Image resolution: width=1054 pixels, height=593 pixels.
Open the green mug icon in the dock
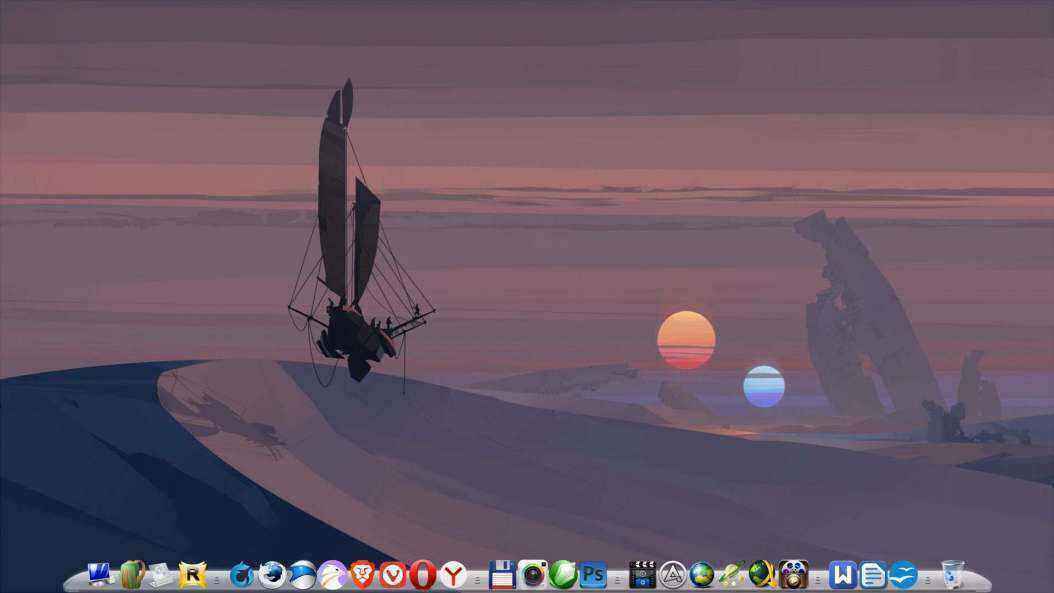[x=132, y=574]
